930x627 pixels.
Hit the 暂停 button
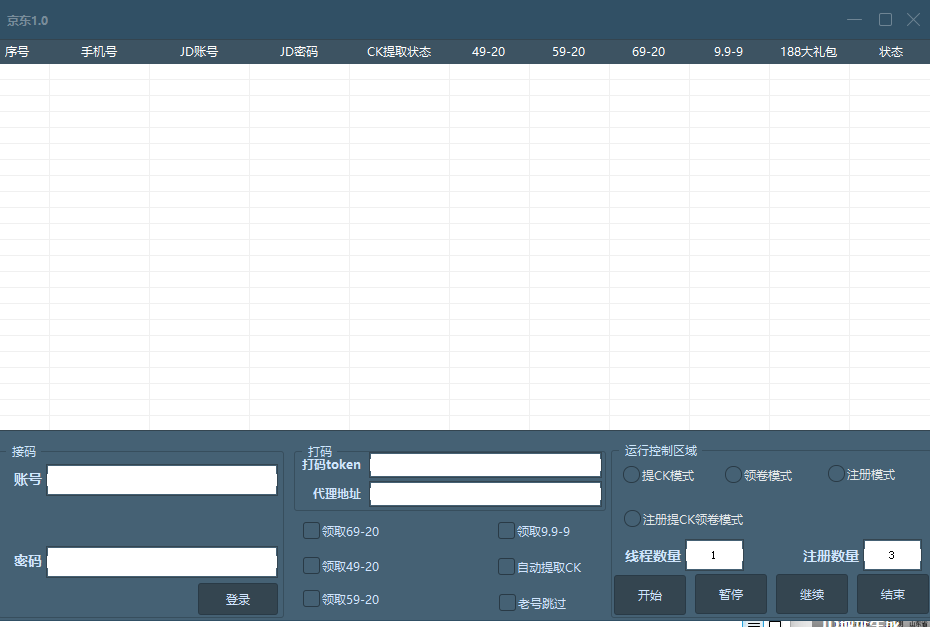pos(730,594)
